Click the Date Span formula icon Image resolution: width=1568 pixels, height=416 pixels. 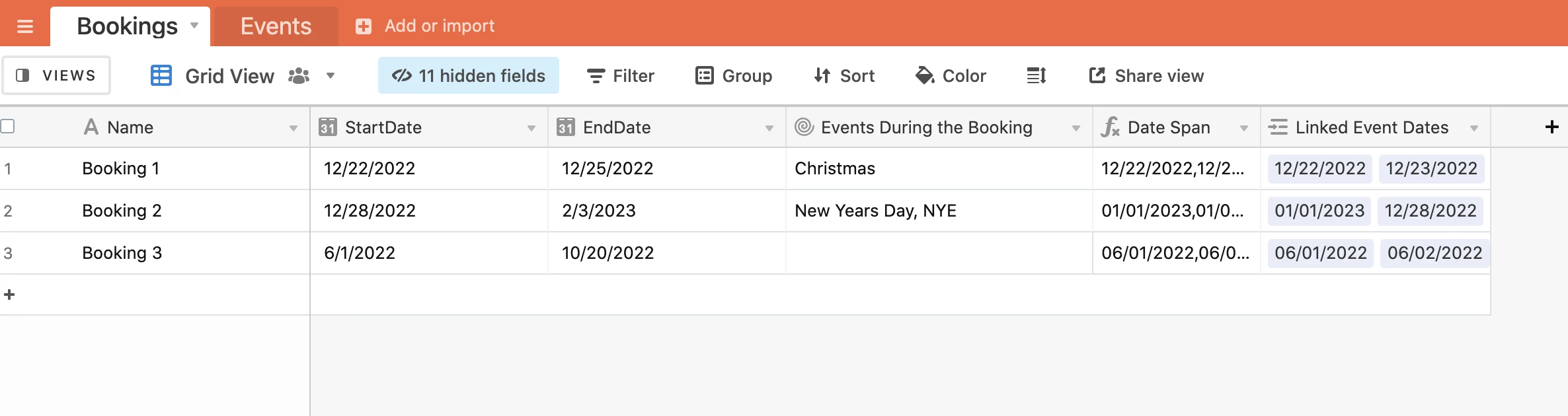(1110, 127)
